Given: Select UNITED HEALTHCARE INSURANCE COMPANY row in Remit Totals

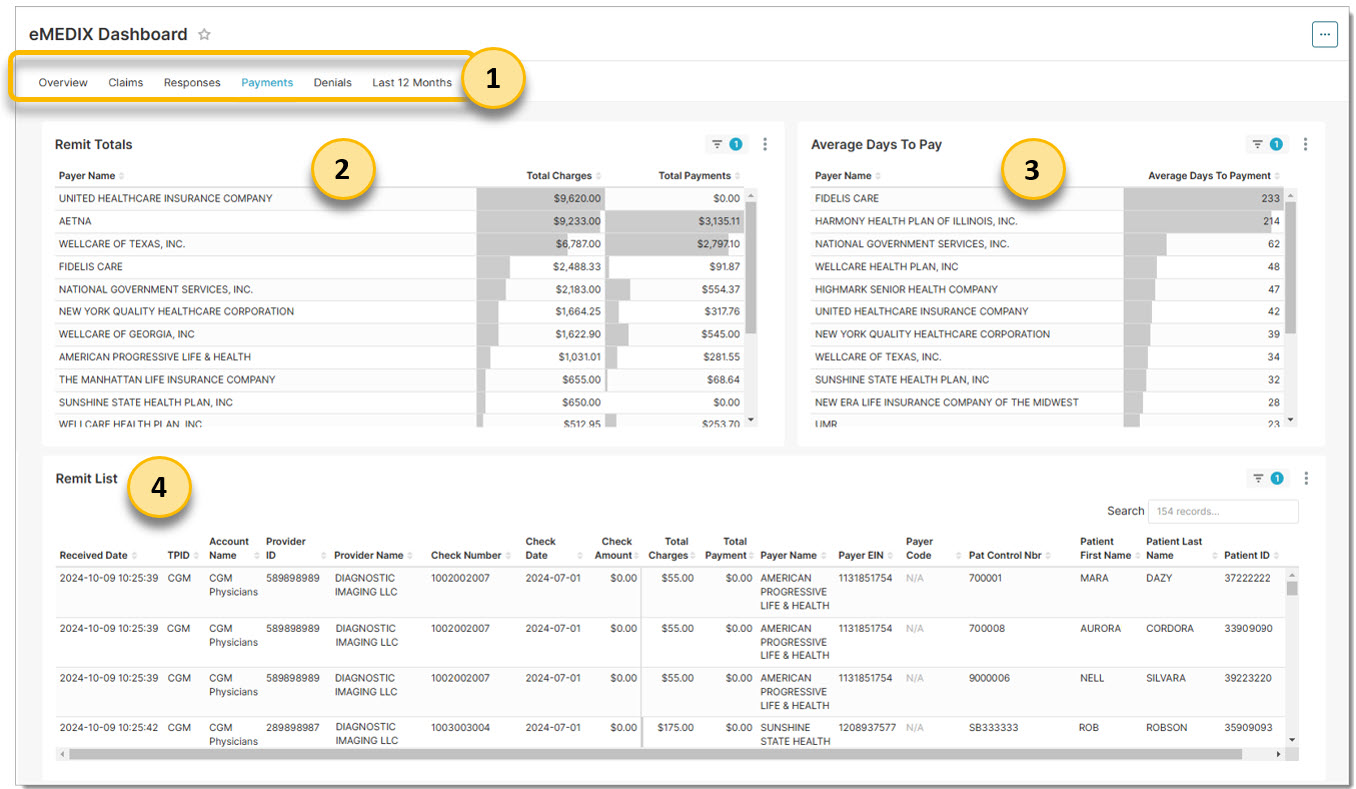Looking at the screenshot, I should 399,199.
